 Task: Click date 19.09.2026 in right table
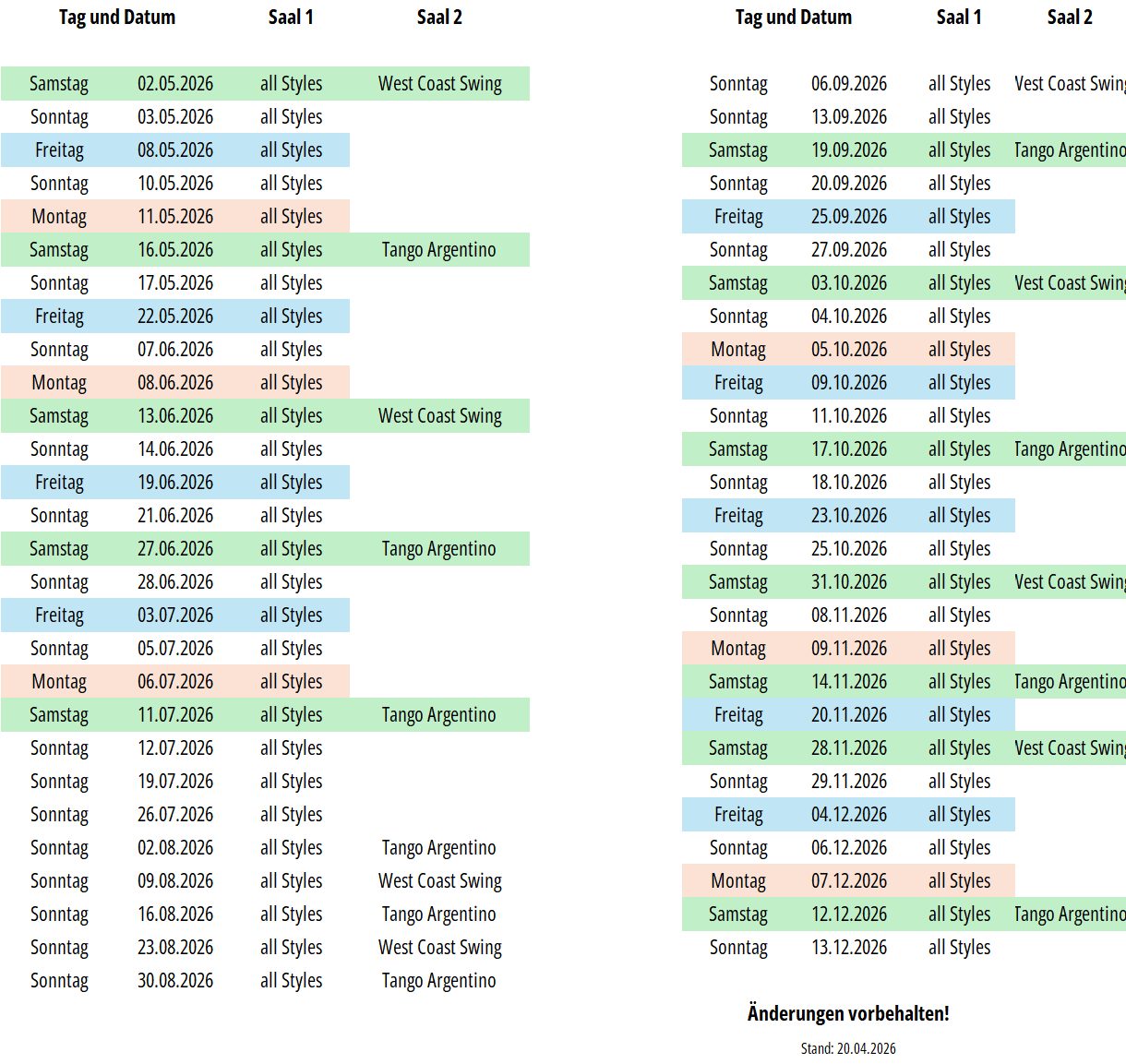849,150
